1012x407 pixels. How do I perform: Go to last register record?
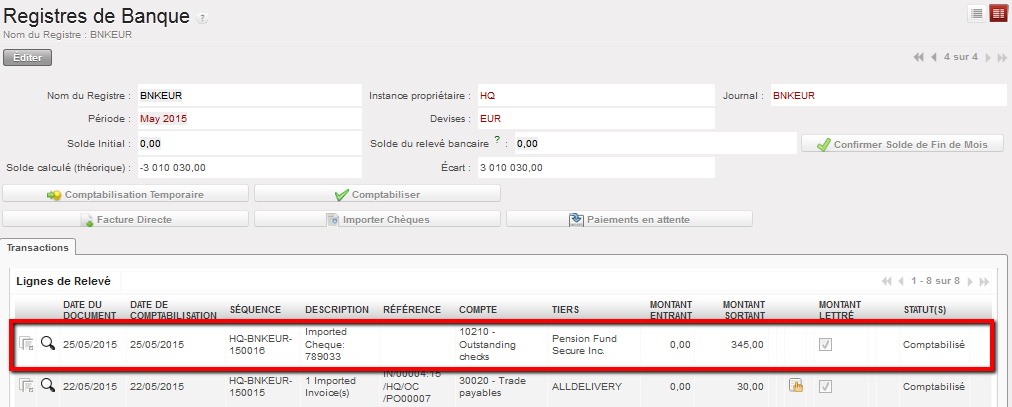coord(1000,57)
